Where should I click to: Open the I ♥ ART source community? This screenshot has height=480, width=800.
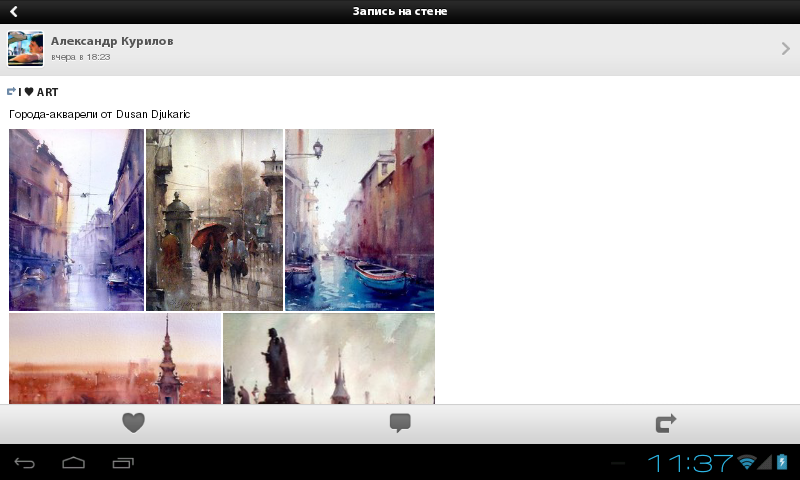click(x=38, y=92)
